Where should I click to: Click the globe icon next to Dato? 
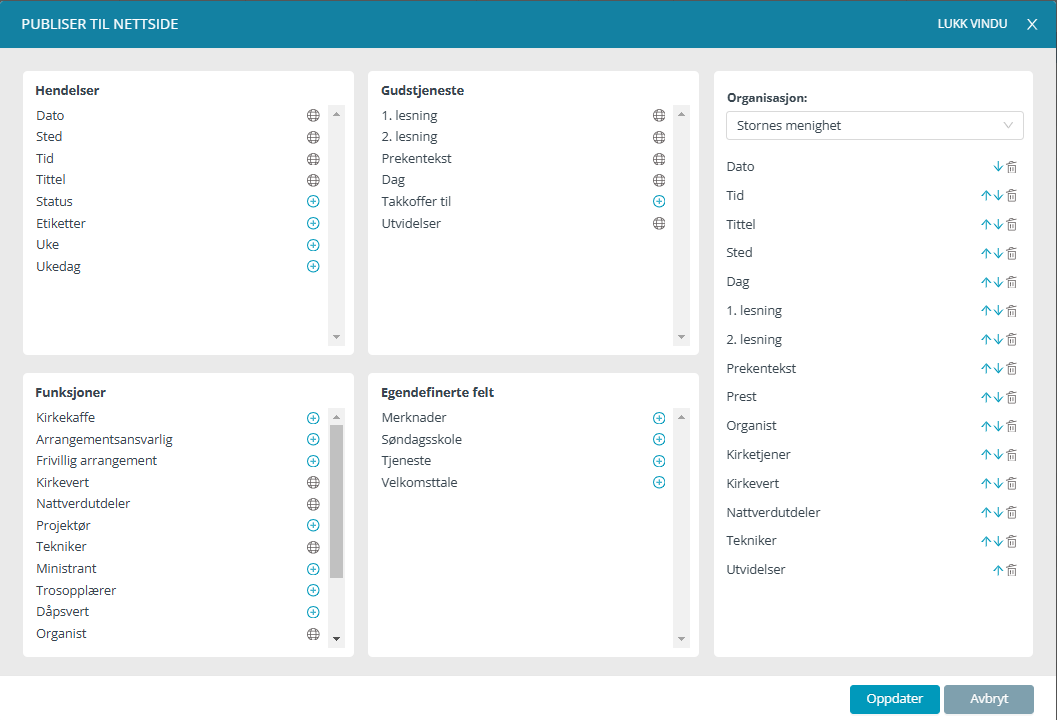point(313,115)
